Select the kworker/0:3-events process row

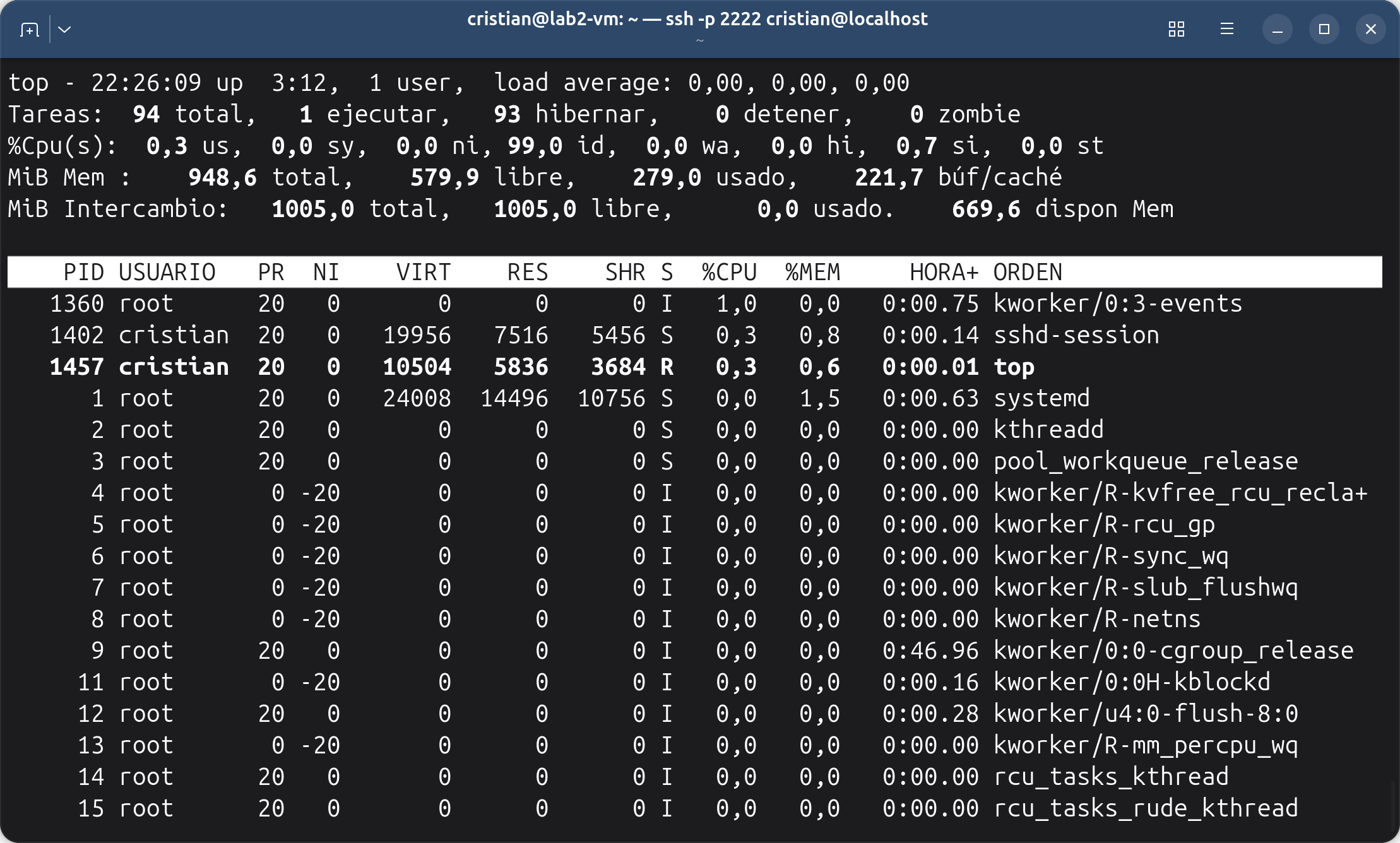(694, 304)
